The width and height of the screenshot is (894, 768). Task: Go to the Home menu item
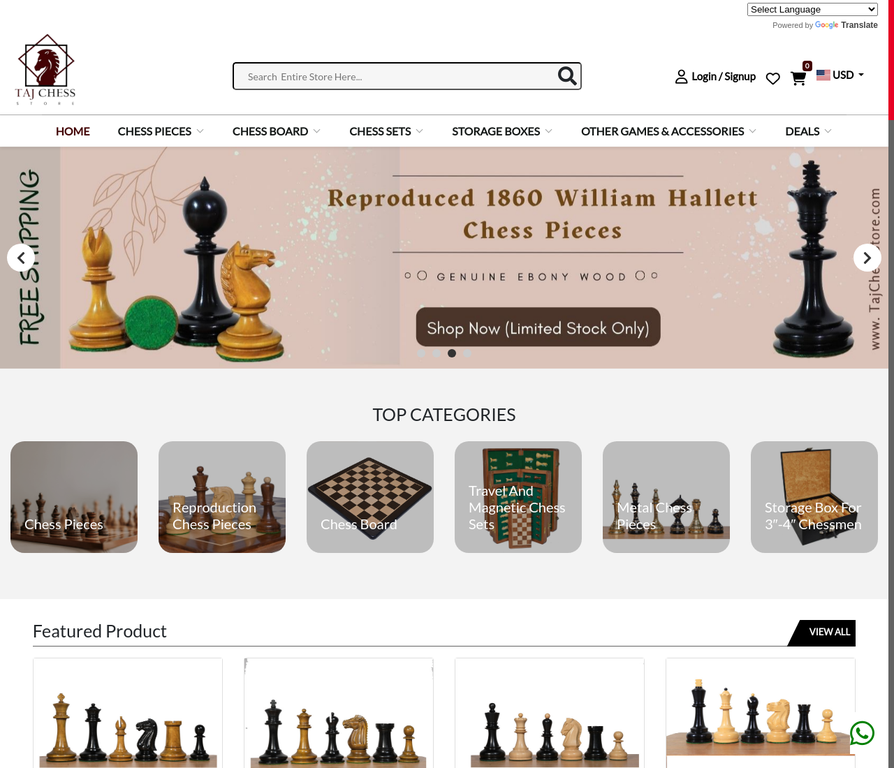point(72,131)
